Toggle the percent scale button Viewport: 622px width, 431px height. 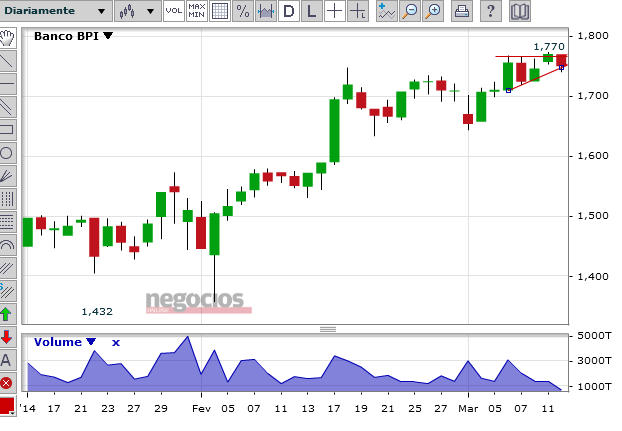243,11
